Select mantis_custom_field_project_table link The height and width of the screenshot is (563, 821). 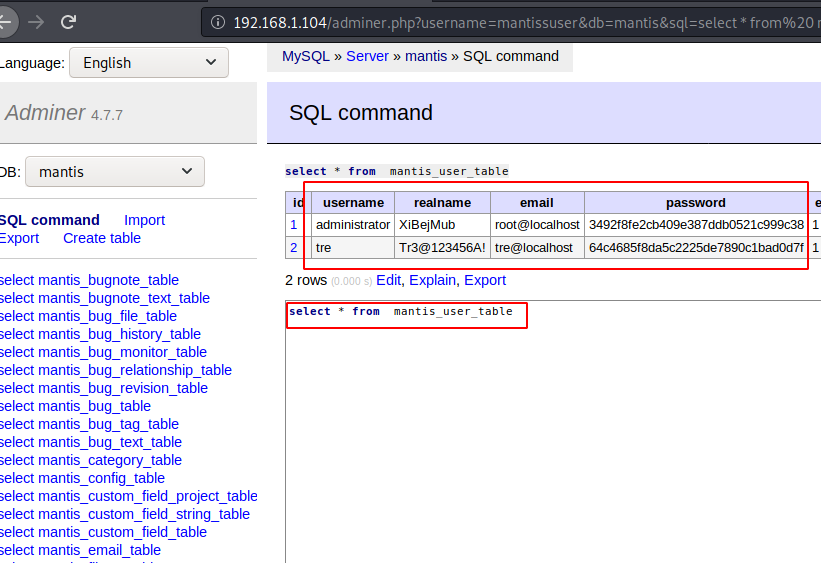[x=148, y=496]
